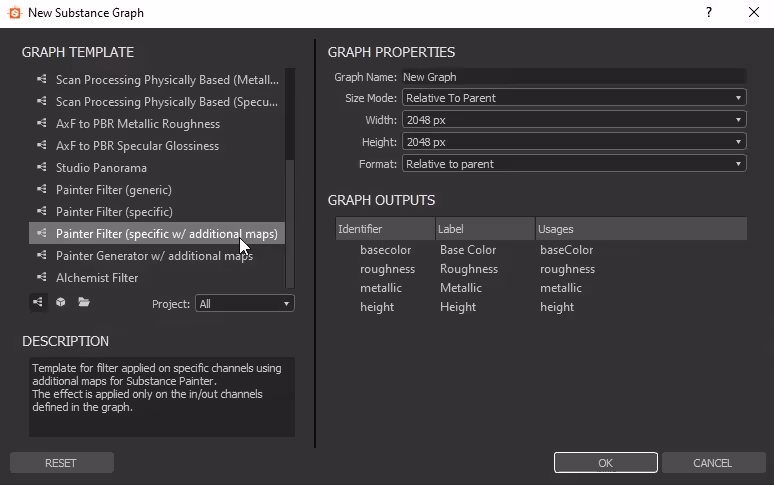
Task: Select Scan Processing Physically Based (Specu... template
Action: point(157,102)
